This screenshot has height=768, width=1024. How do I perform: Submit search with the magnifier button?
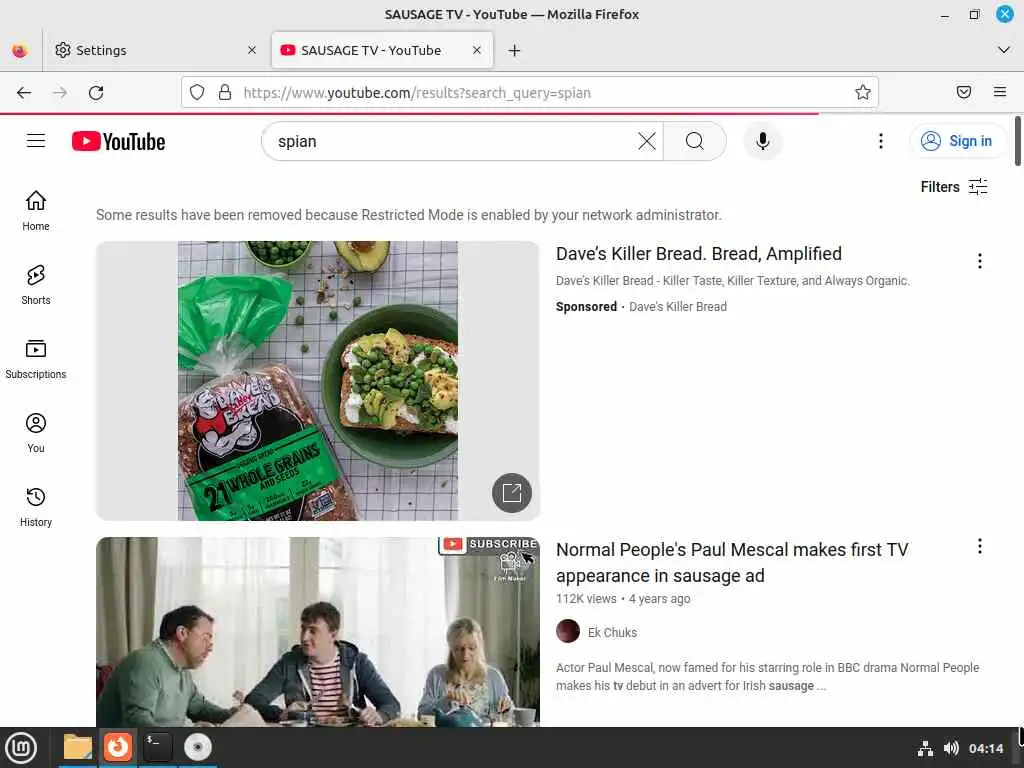pos(695,141)
